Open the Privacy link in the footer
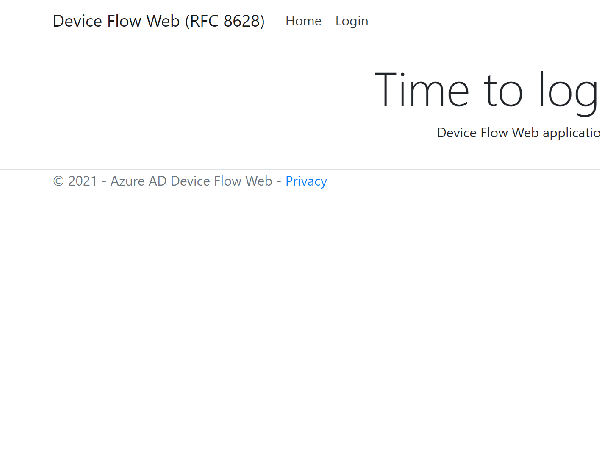The image size is (600, 449). (306, 181)
